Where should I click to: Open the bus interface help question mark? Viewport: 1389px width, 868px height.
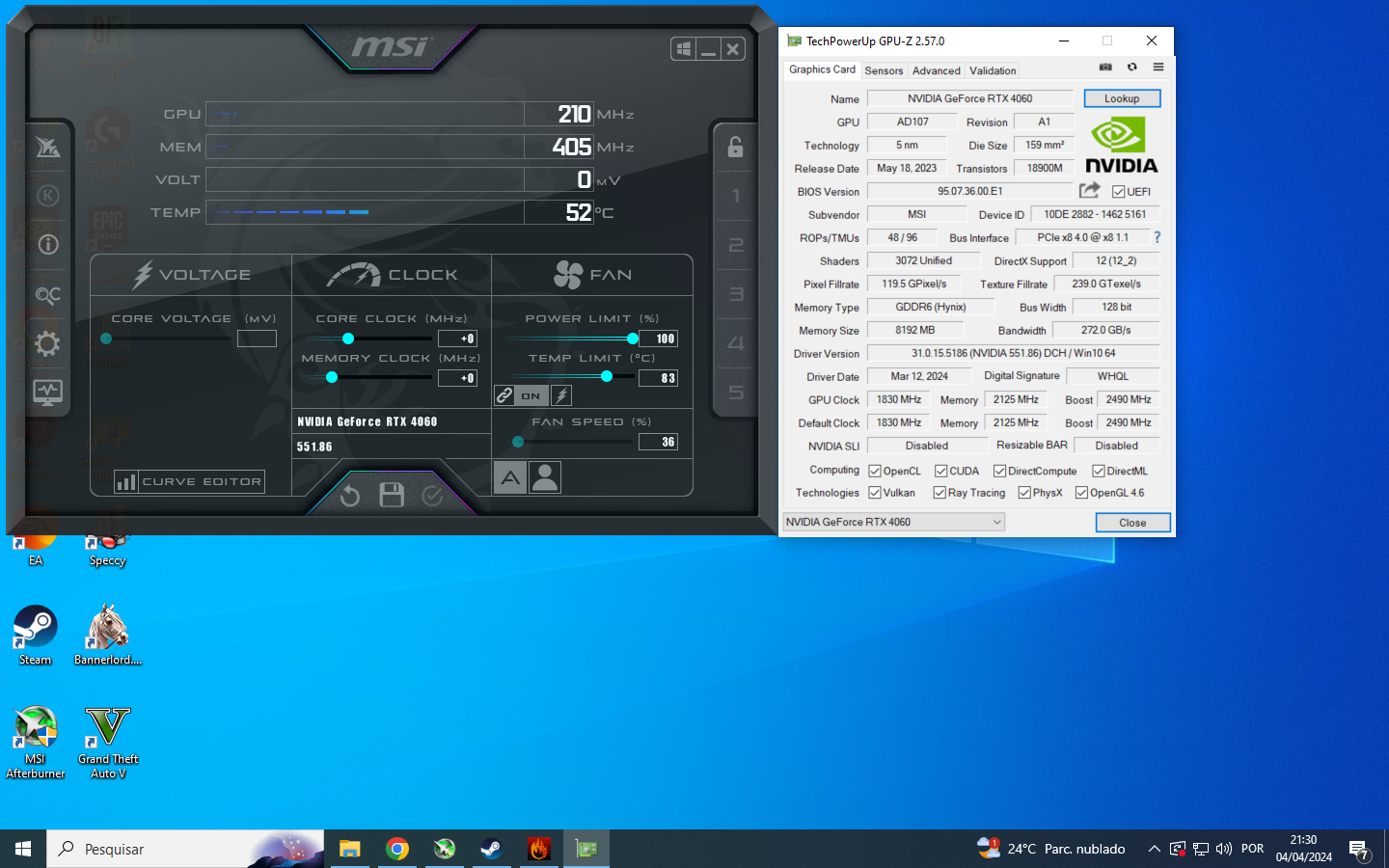(x=1157, y=237)
